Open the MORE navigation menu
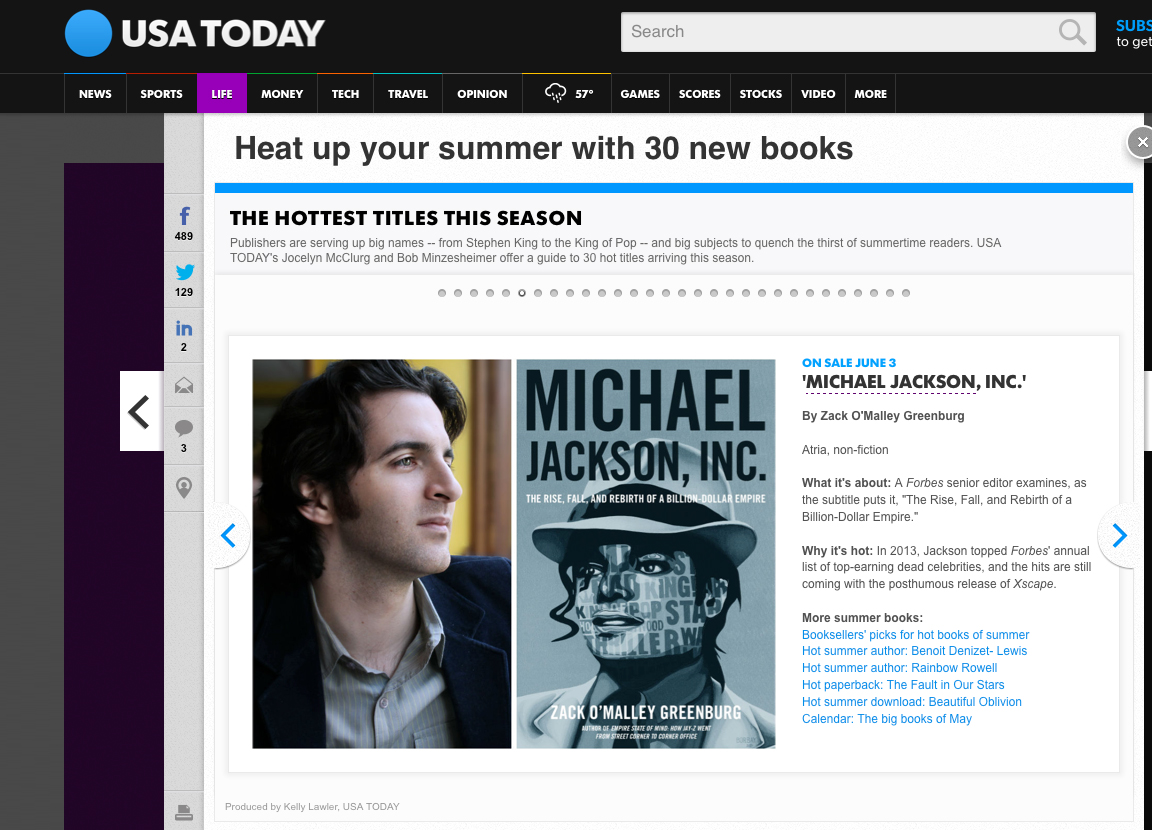 click(x=870, y=94)
